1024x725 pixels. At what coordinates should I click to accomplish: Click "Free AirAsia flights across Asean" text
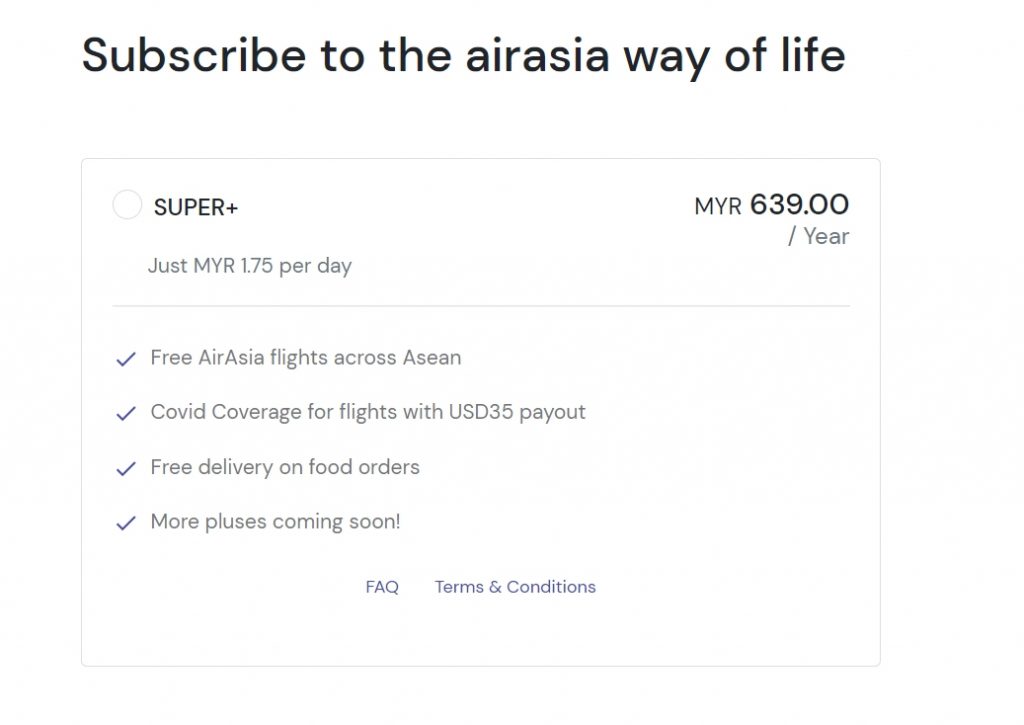pyautogui.click(x=306, y=358)
